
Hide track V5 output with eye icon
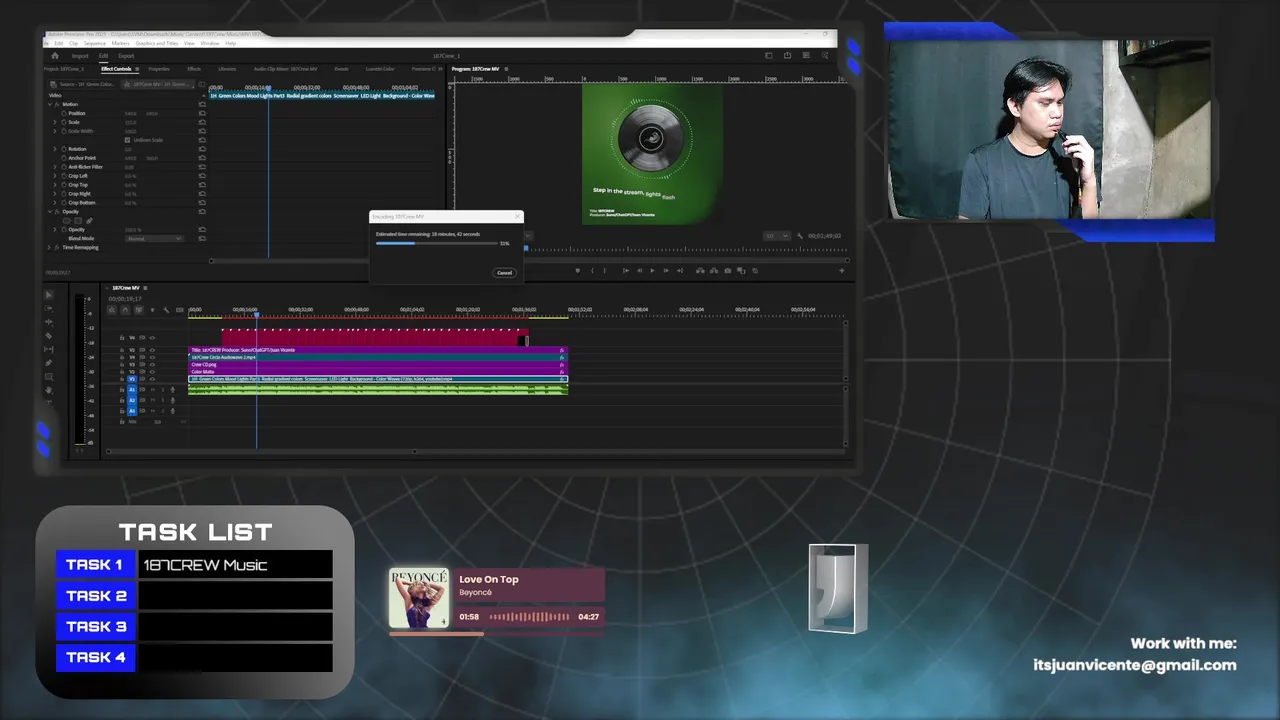(x=152, y=350)
